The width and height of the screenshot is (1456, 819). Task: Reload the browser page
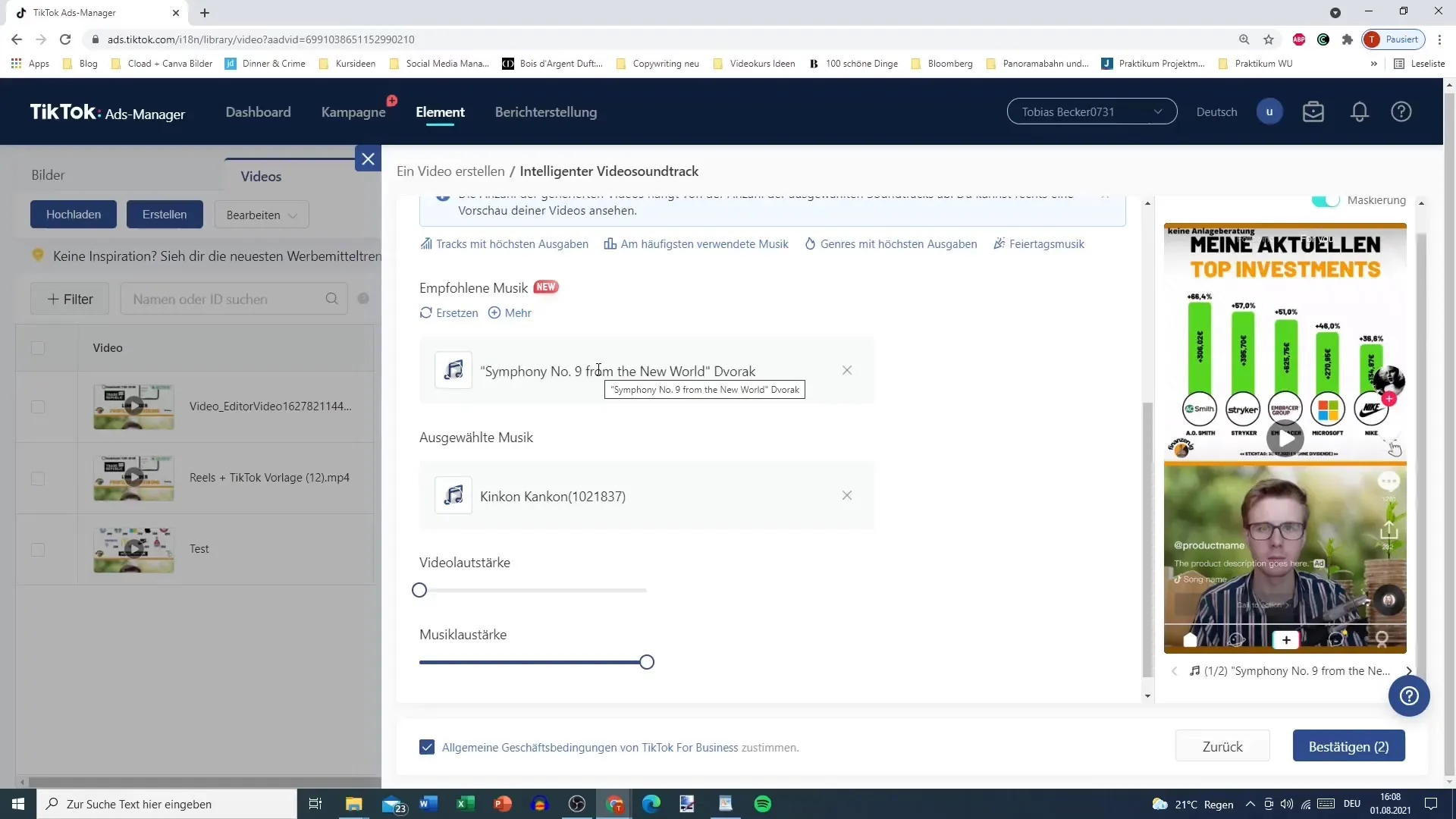(65, 39)
